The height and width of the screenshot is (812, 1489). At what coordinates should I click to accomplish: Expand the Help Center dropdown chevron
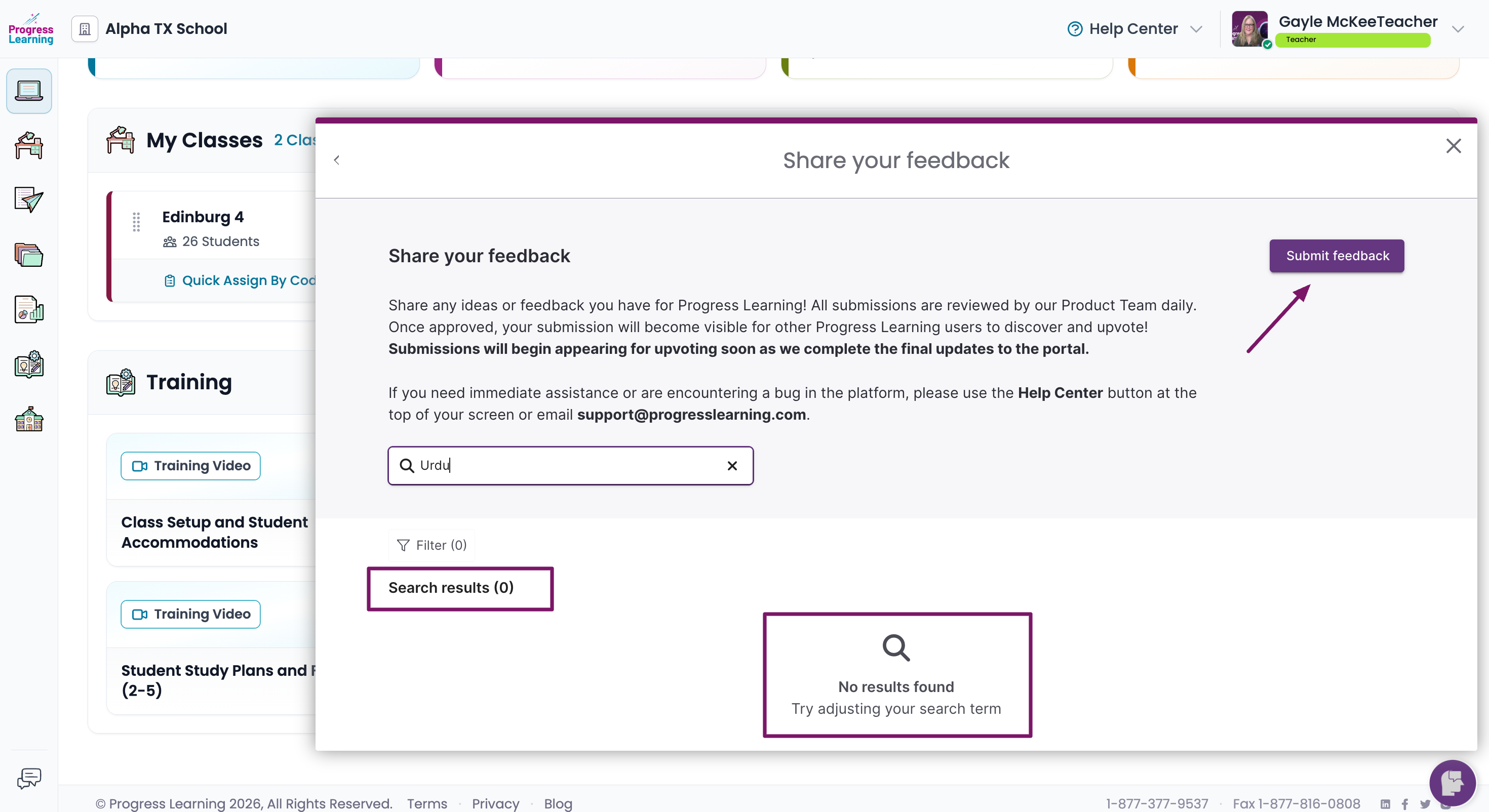tap(1196, 29)
